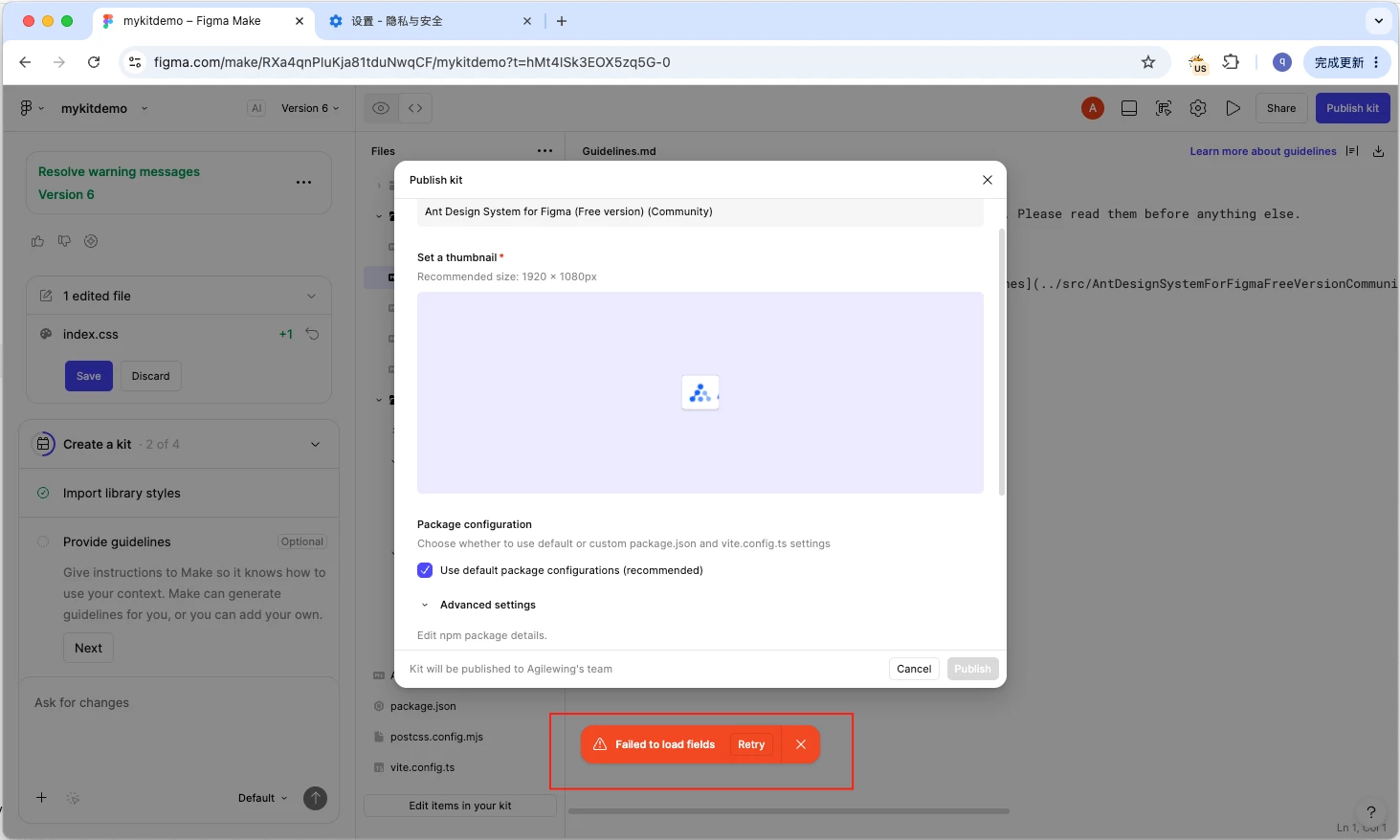Open the Figma main menu logo
The width and height of the screenshot is (1400, 840).
click(x=27, y=108)
